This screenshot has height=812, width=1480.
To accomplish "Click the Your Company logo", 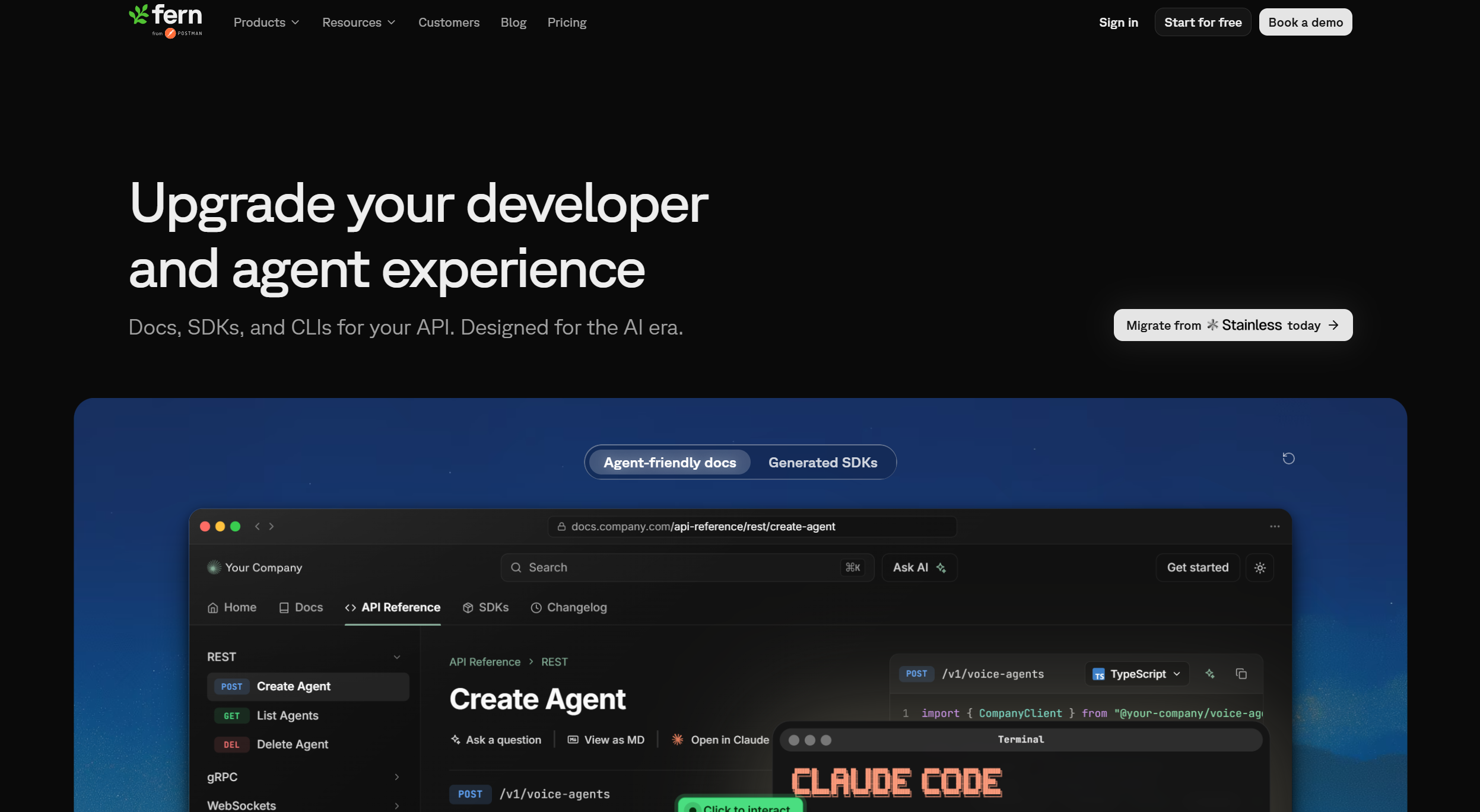I will click(255, 568).
